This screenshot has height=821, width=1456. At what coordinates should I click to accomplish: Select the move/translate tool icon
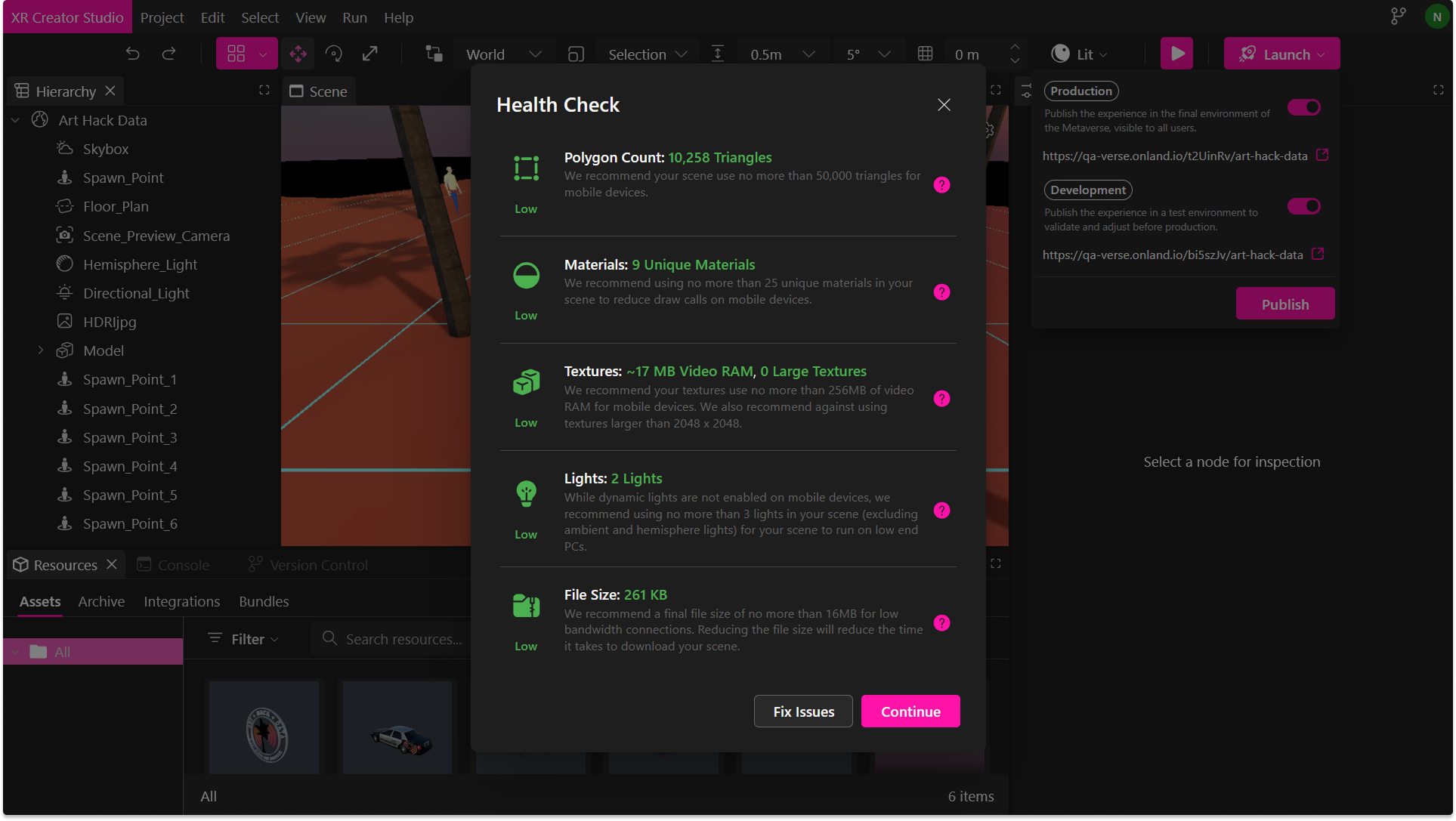298,54
